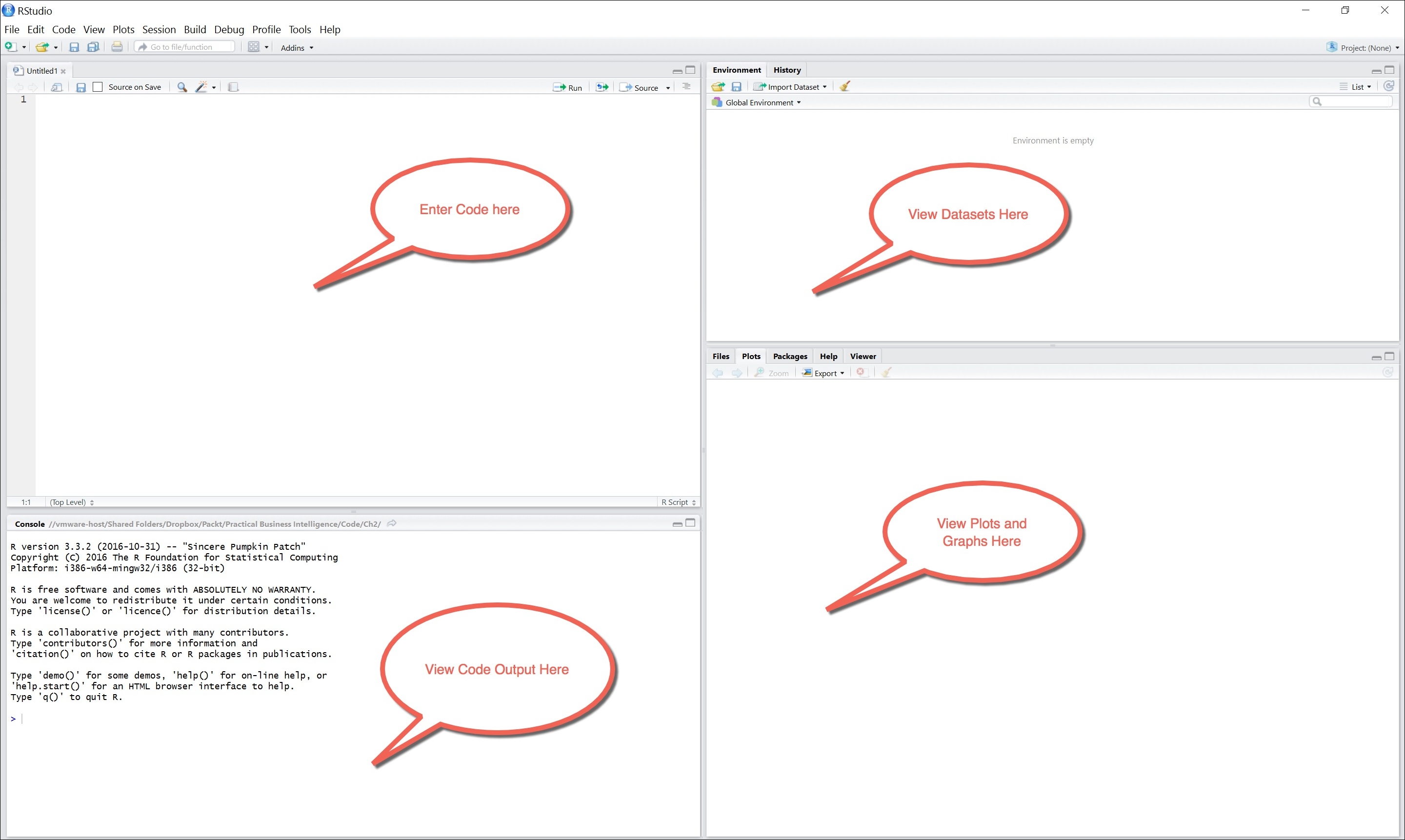Open the Debug menu
Image resolution: width=1405 pixels, height=840 pixels.
(x=229, y=29)
